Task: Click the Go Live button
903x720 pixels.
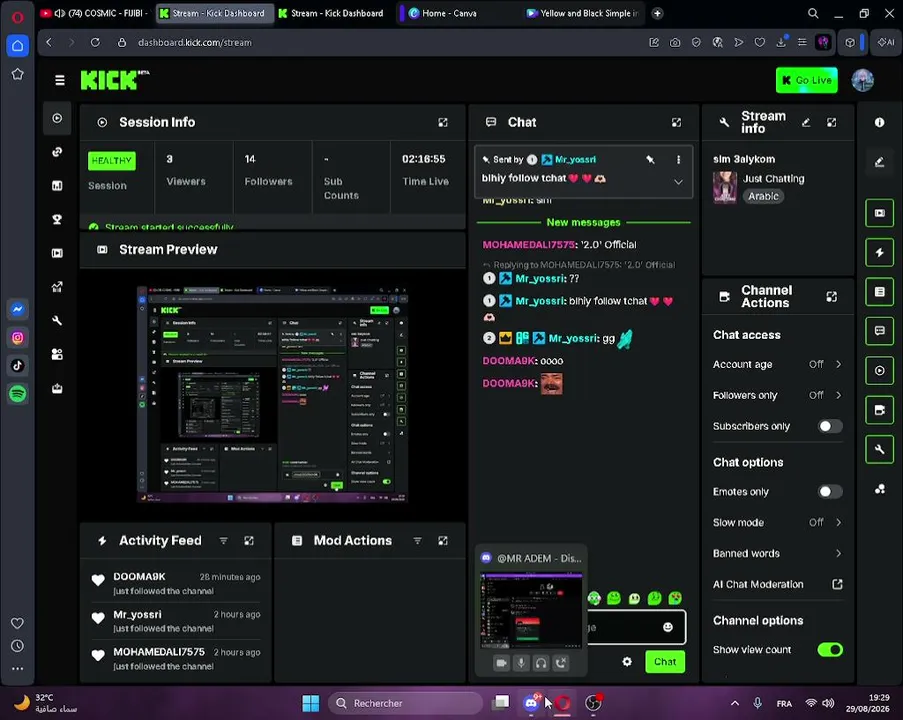Action: click(x=806, y=80)
